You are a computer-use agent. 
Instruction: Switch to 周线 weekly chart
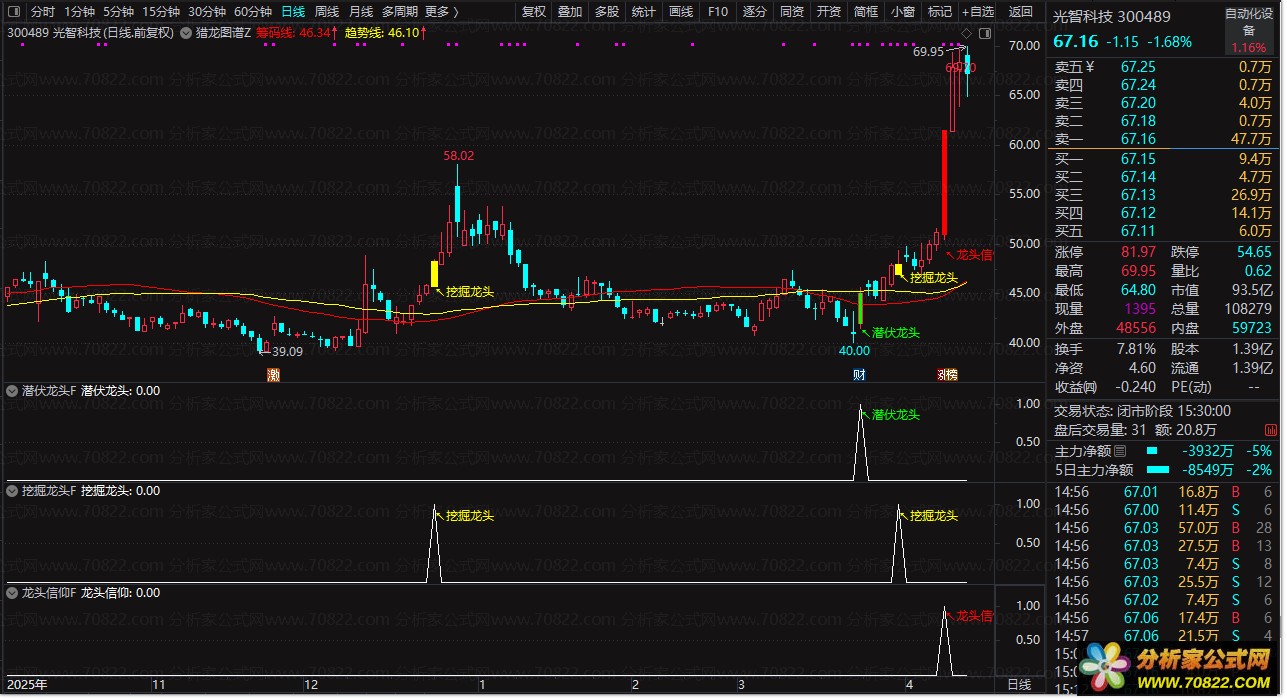tap(327, 12)
